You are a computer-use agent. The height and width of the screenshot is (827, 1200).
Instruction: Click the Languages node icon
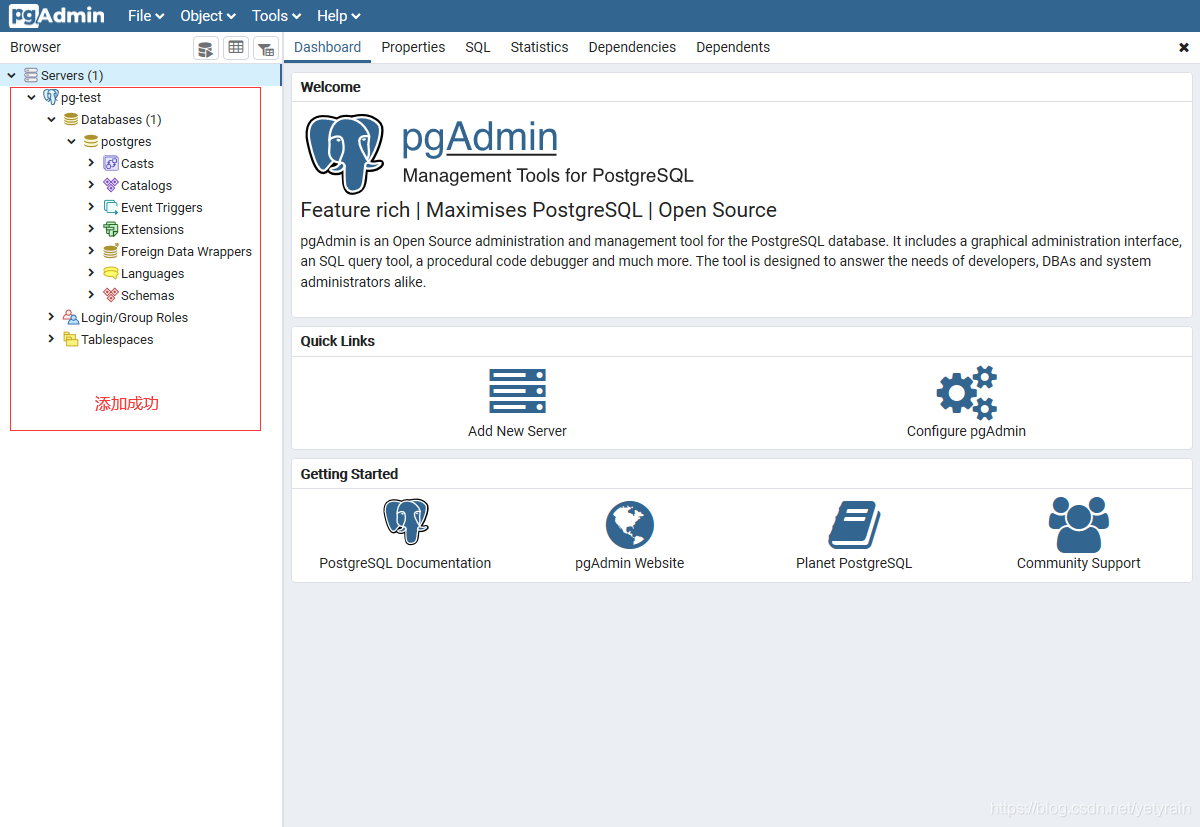[111, 273]
